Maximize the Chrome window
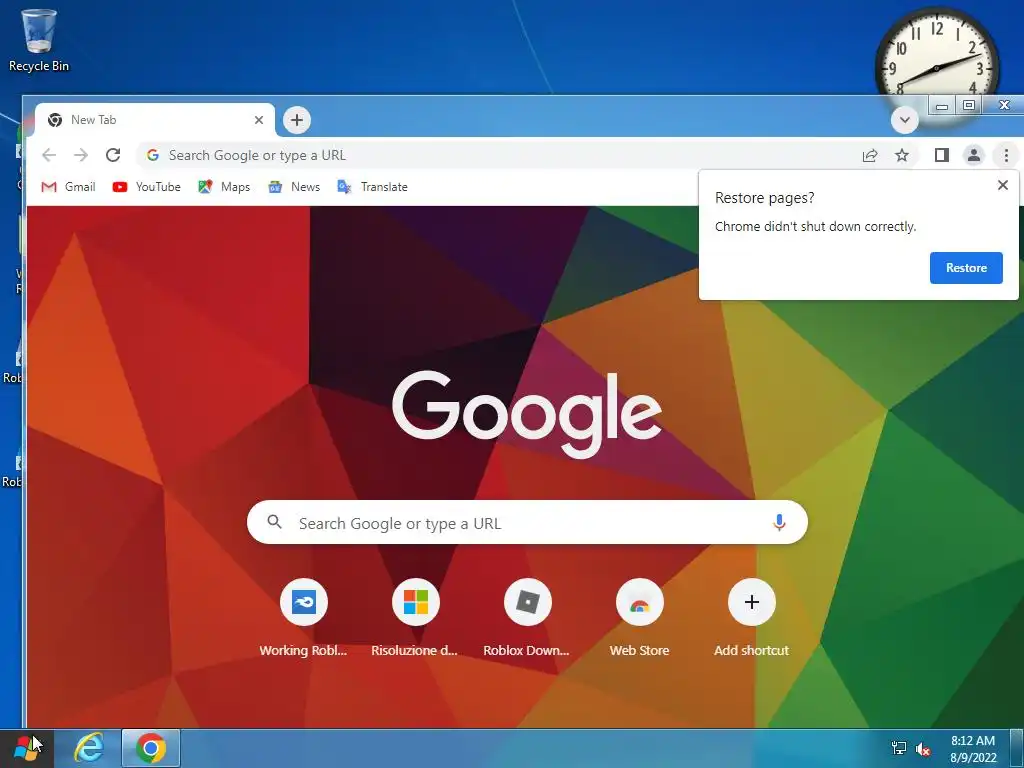Image resolution: width=1024 pixels, height=768 pixels. pyautogui.click(x=969, y=106)
